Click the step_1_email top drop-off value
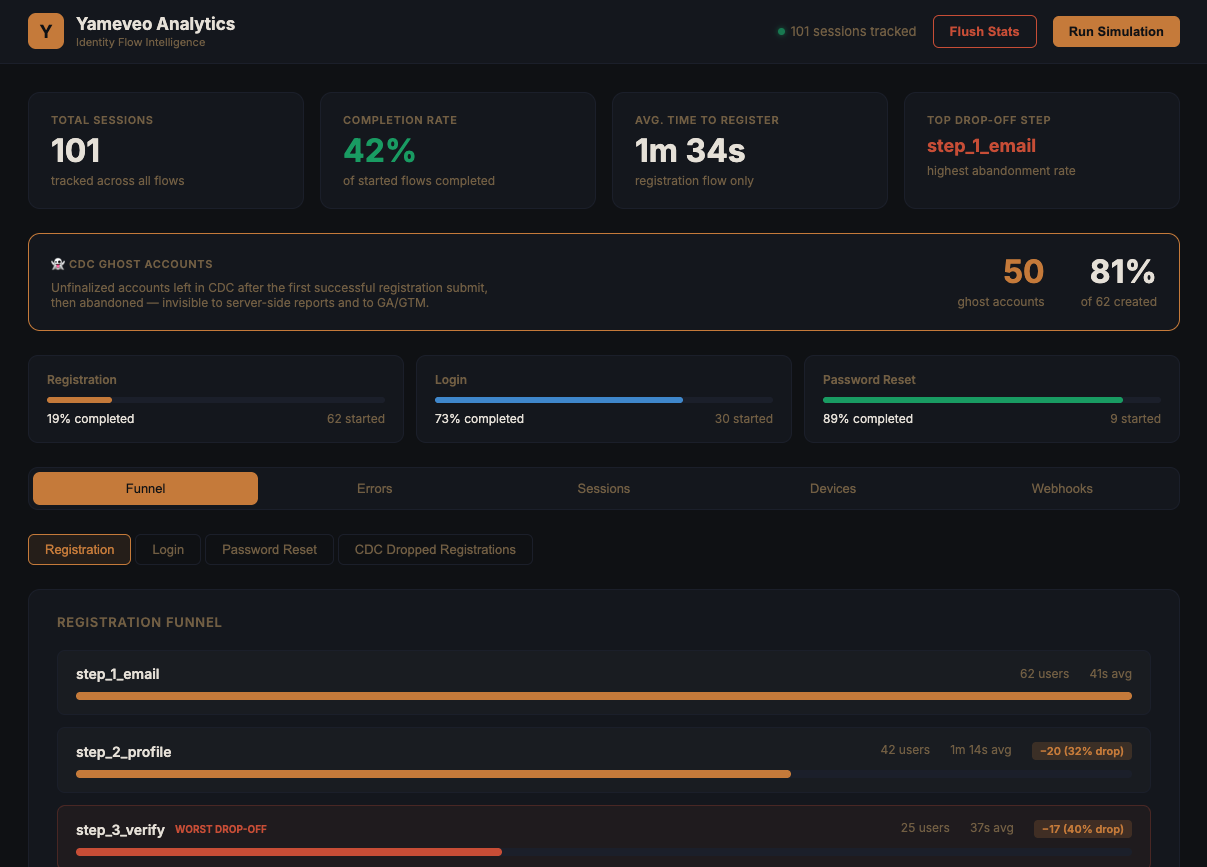The height and width of the screenshot is (867, 1207). click(981, 146)
